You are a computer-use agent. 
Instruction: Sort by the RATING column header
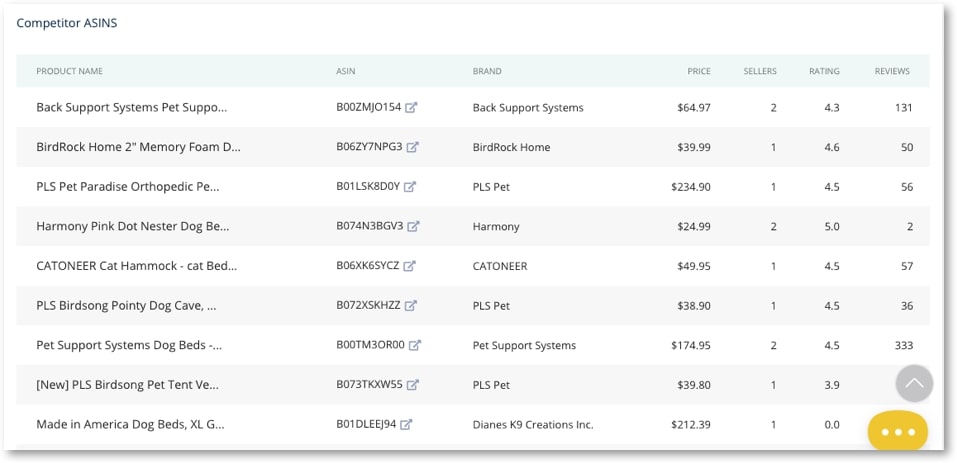(x=824, y=71)
